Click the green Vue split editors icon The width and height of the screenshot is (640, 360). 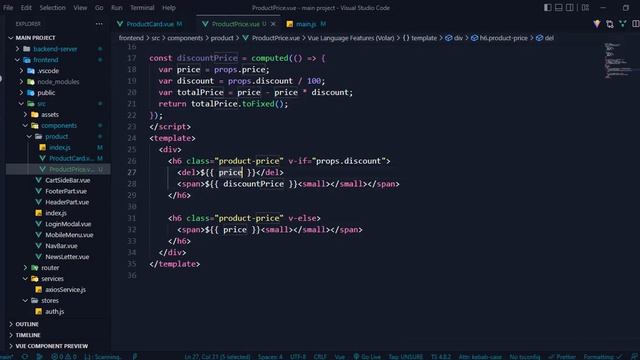click(x=622, y=24)
